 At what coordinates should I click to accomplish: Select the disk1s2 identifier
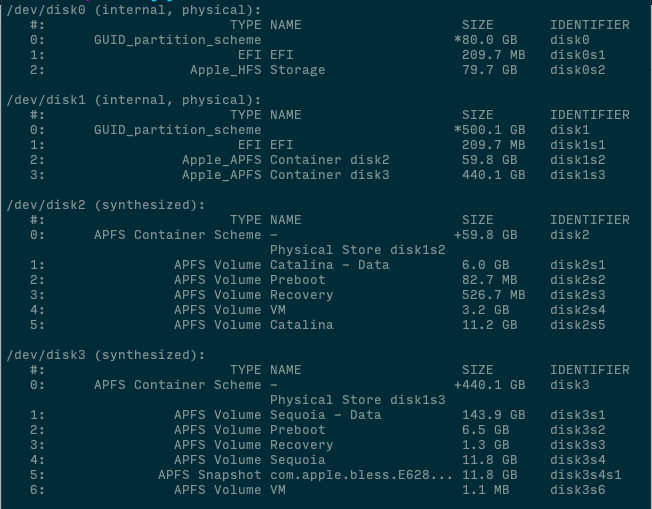pyautogui.click(x=578, y=160)
